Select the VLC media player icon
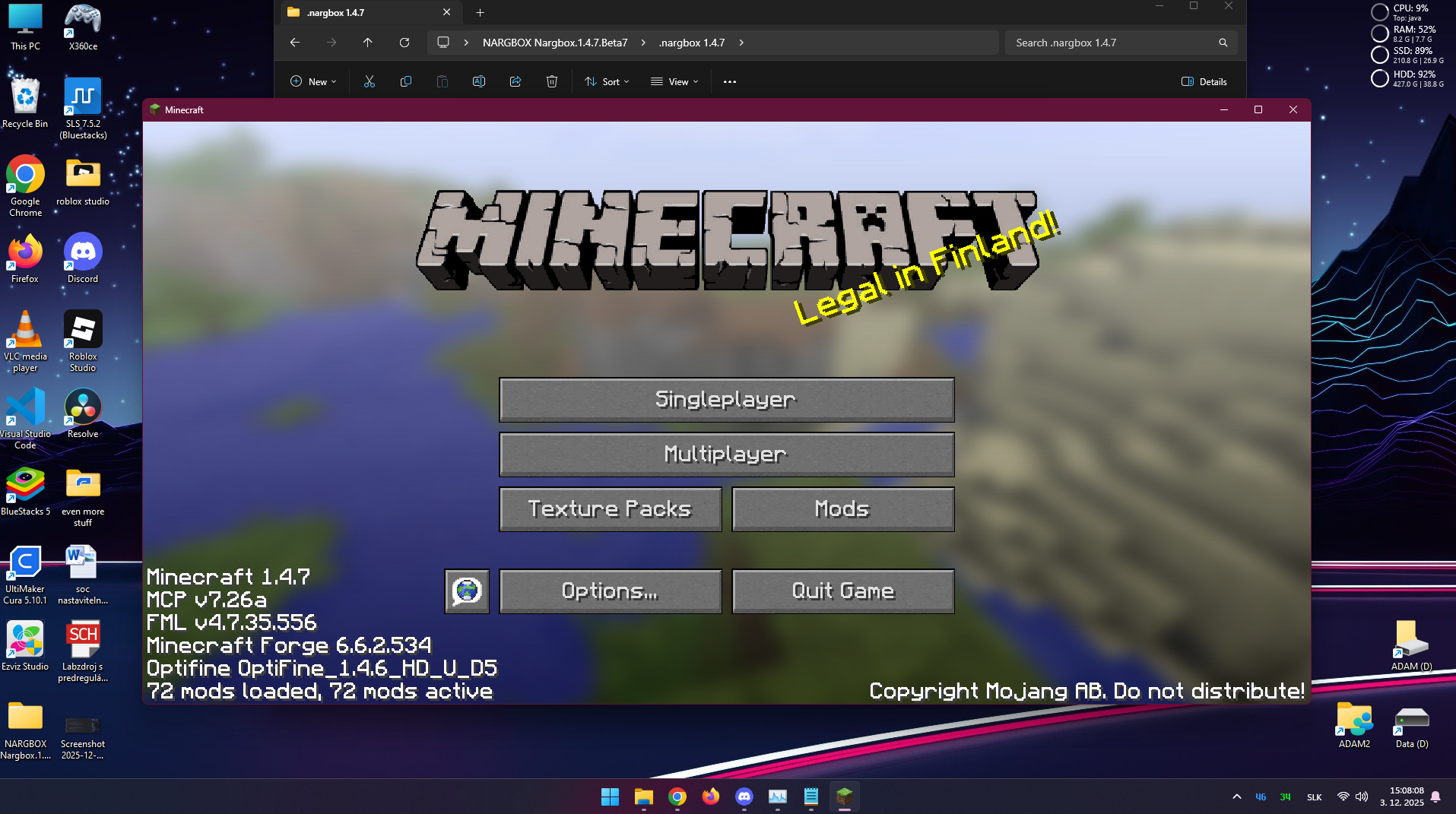This screenshot has height=814, width=1456. tap(25, 341)
